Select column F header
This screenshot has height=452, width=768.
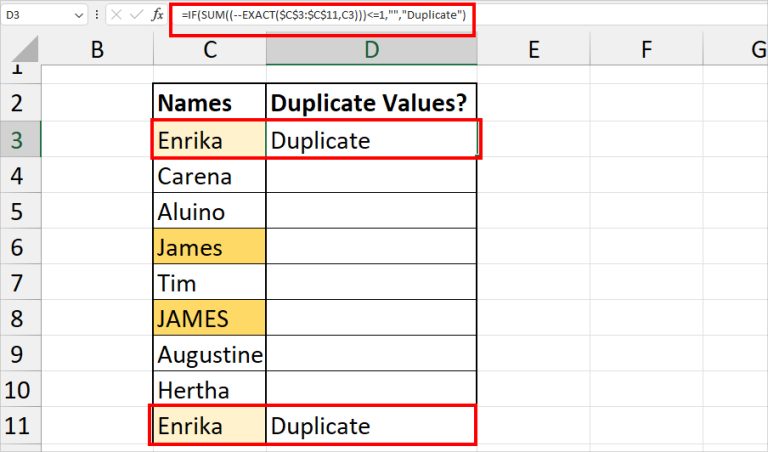(646, 49)
